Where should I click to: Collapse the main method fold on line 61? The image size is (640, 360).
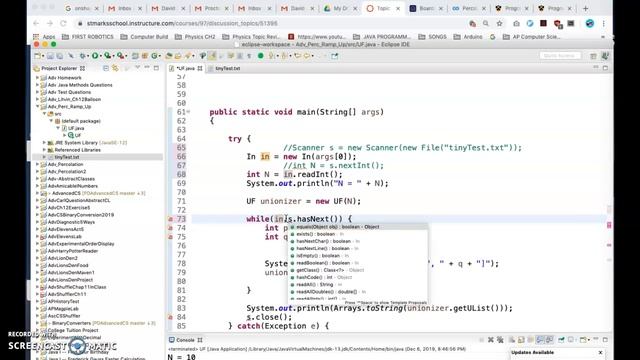pyautogui.click(x=189, y=112)
